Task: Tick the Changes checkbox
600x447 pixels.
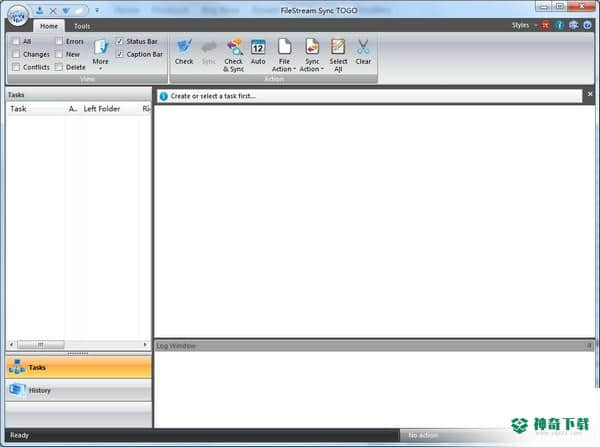Action: [x=16, y=54]
